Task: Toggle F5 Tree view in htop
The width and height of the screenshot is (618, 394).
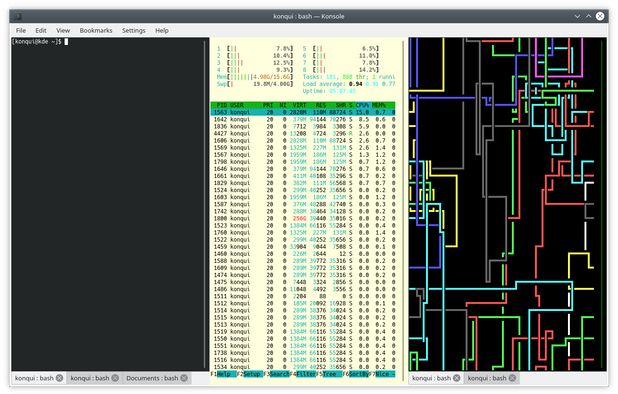Action: pos(329,374)
